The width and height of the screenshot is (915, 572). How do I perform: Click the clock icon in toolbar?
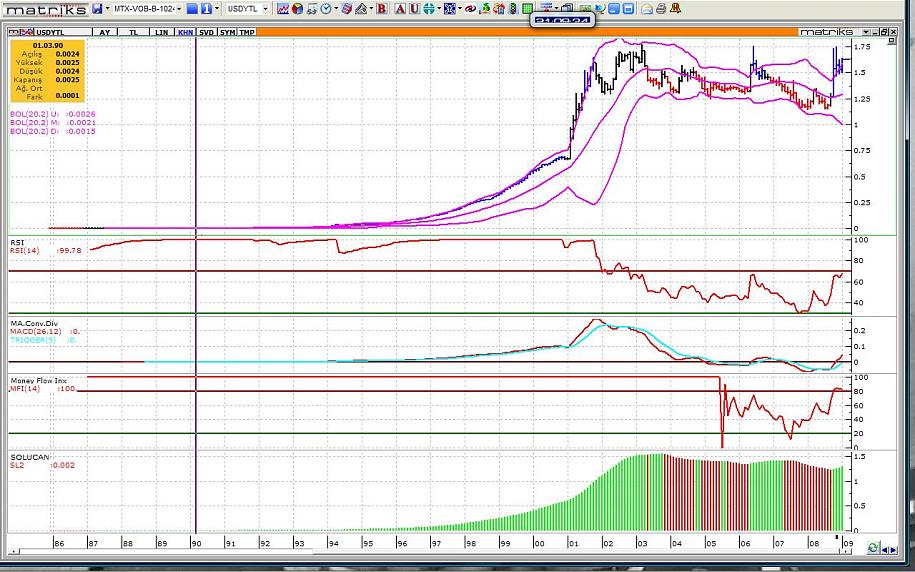click(x=326, y=9)
